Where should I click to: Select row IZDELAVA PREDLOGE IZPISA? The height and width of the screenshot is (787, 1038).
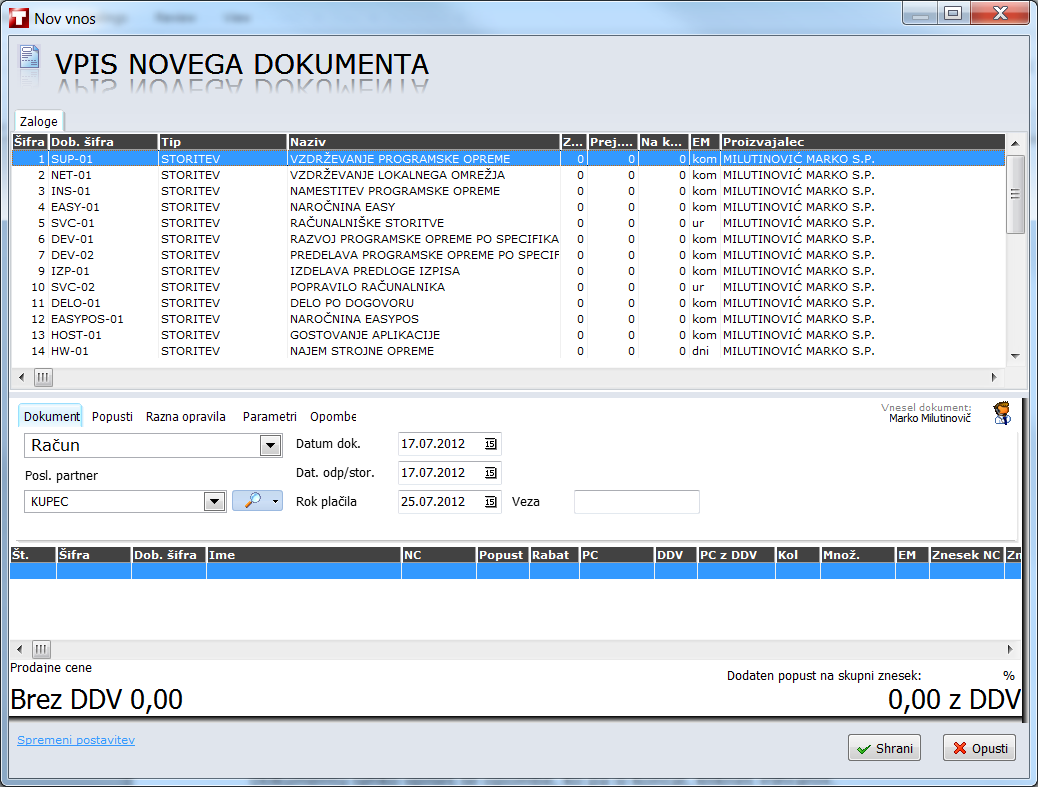click(508, 271)
